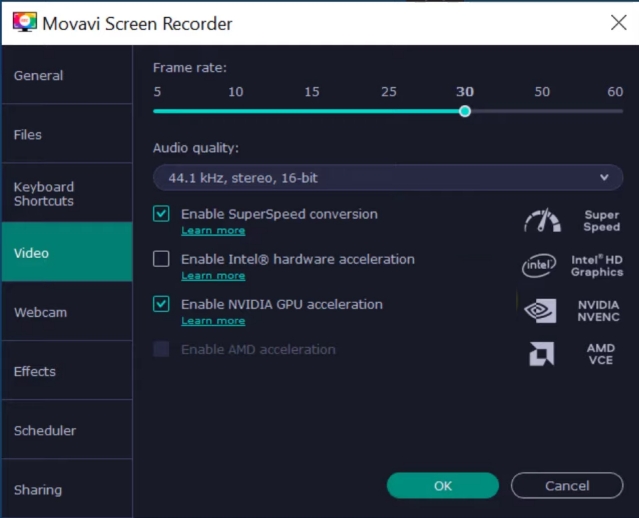The width and height of the screenshot is (639, 518).
Task: Click the AMD VCE badge text
Action: (601, 354)
